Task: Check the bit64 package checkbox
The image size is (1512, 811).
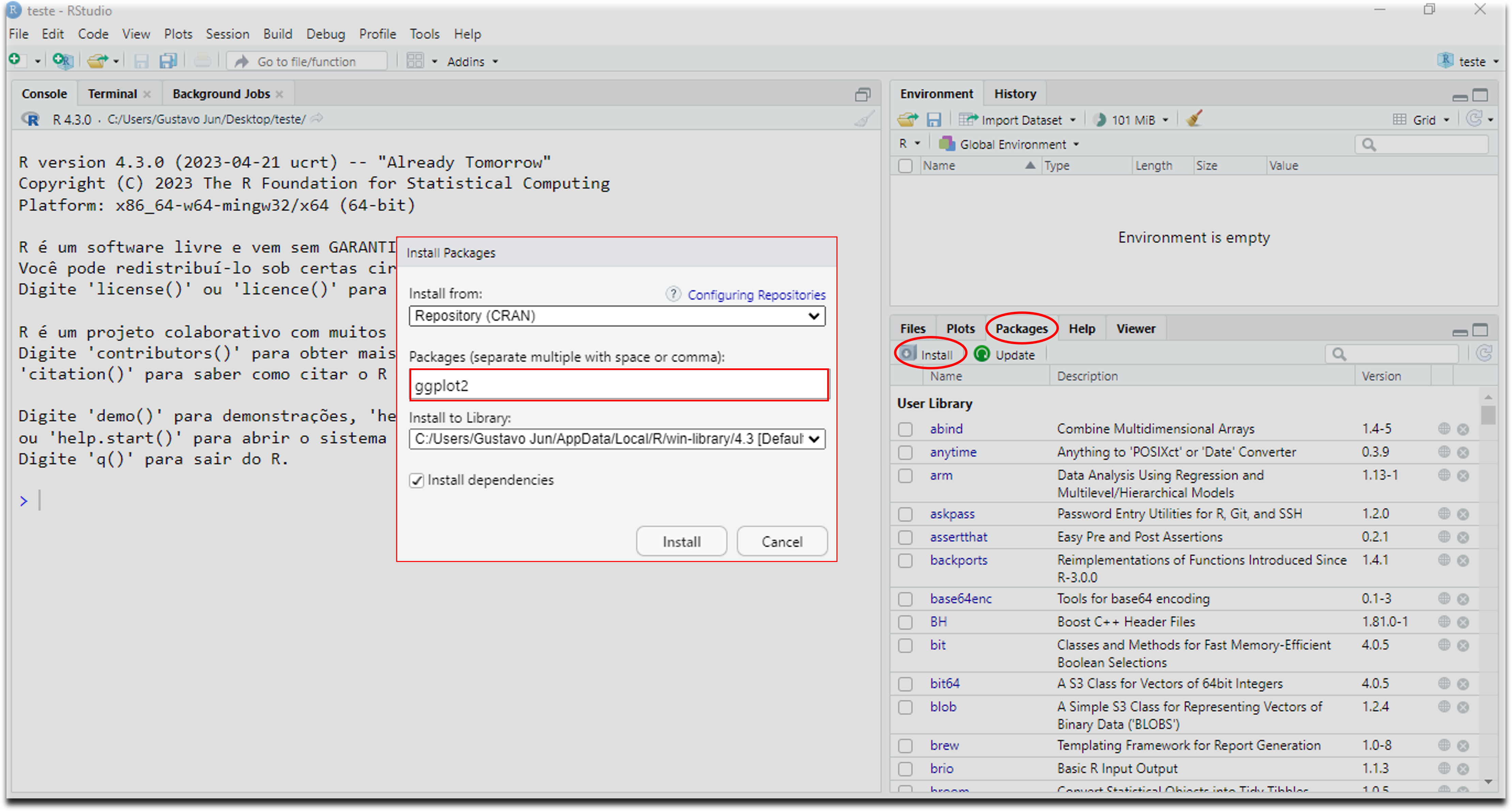Action: point(906,684)
